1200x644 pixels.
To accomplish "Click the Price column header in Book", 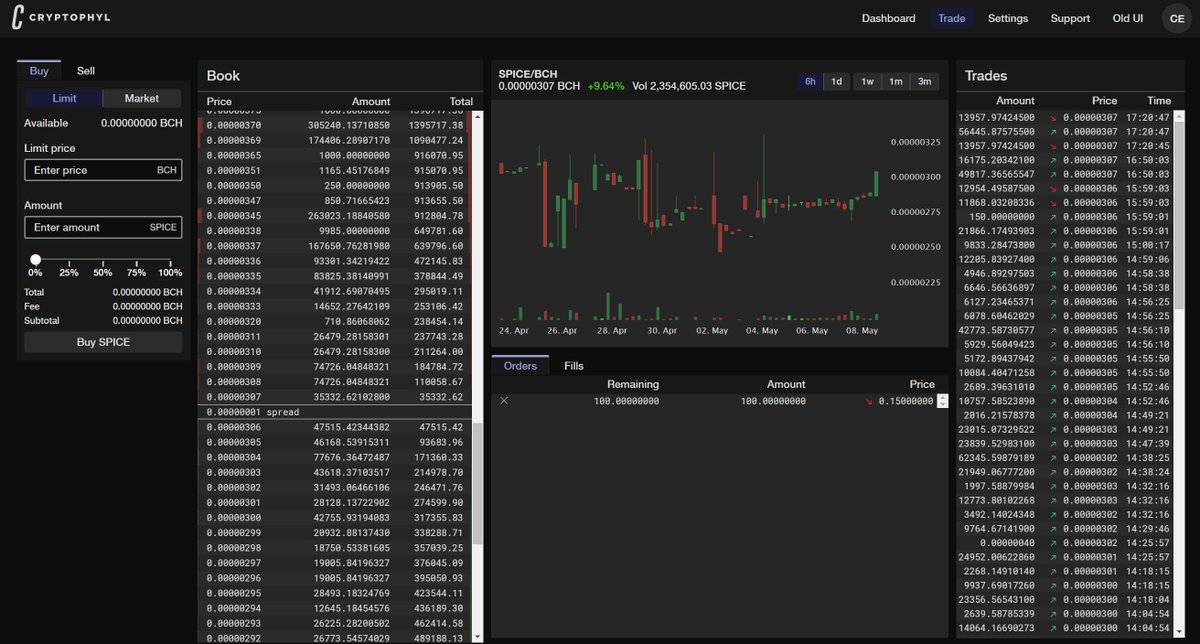I will (x=219, y=101).
